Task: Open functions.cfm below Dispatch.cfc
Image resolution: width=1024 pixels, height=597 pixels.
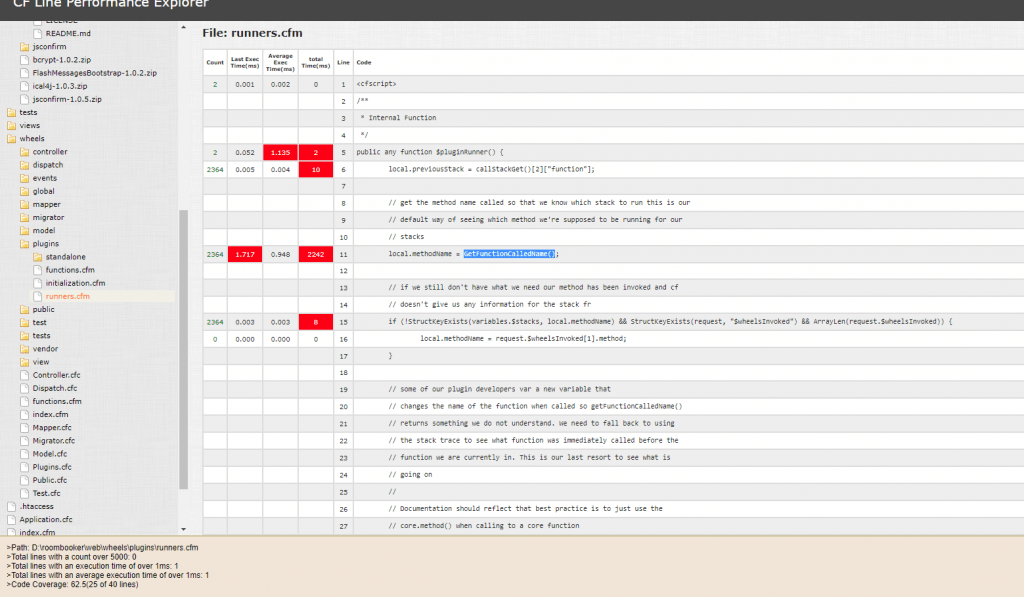Action: click(x=57, y=401)
